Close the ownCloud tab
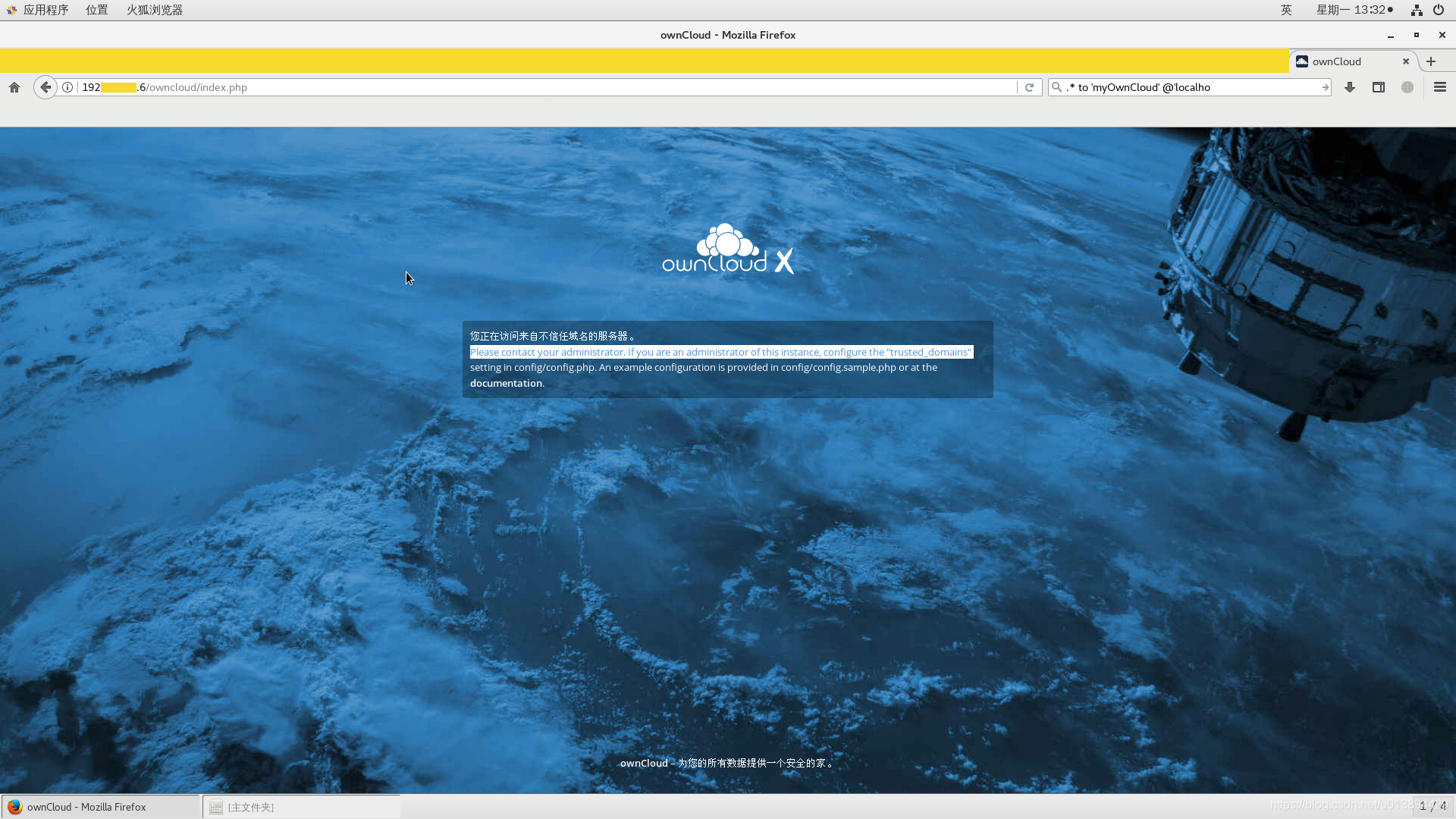Image resolution: width=1456 pixels, height=819 pixels. 1405,61
